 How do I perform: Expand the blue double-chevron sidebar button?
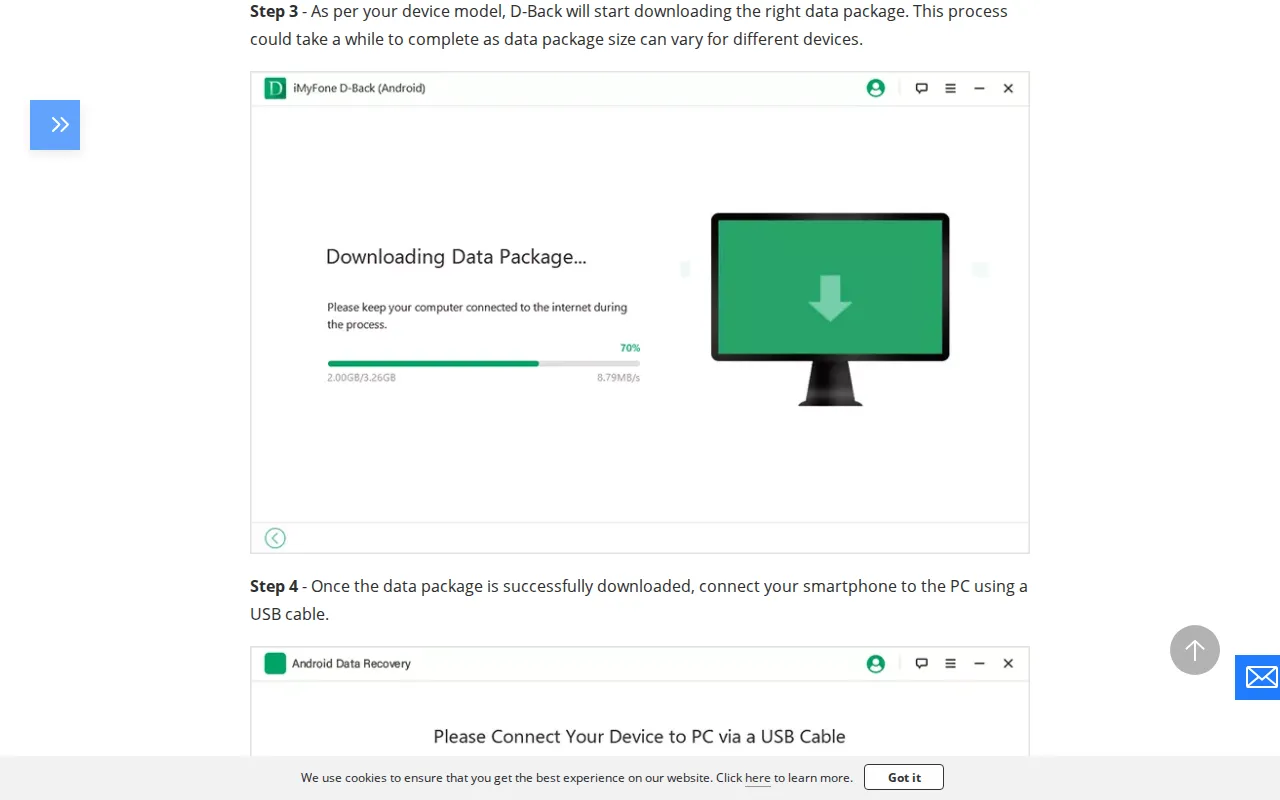[55, 125]
